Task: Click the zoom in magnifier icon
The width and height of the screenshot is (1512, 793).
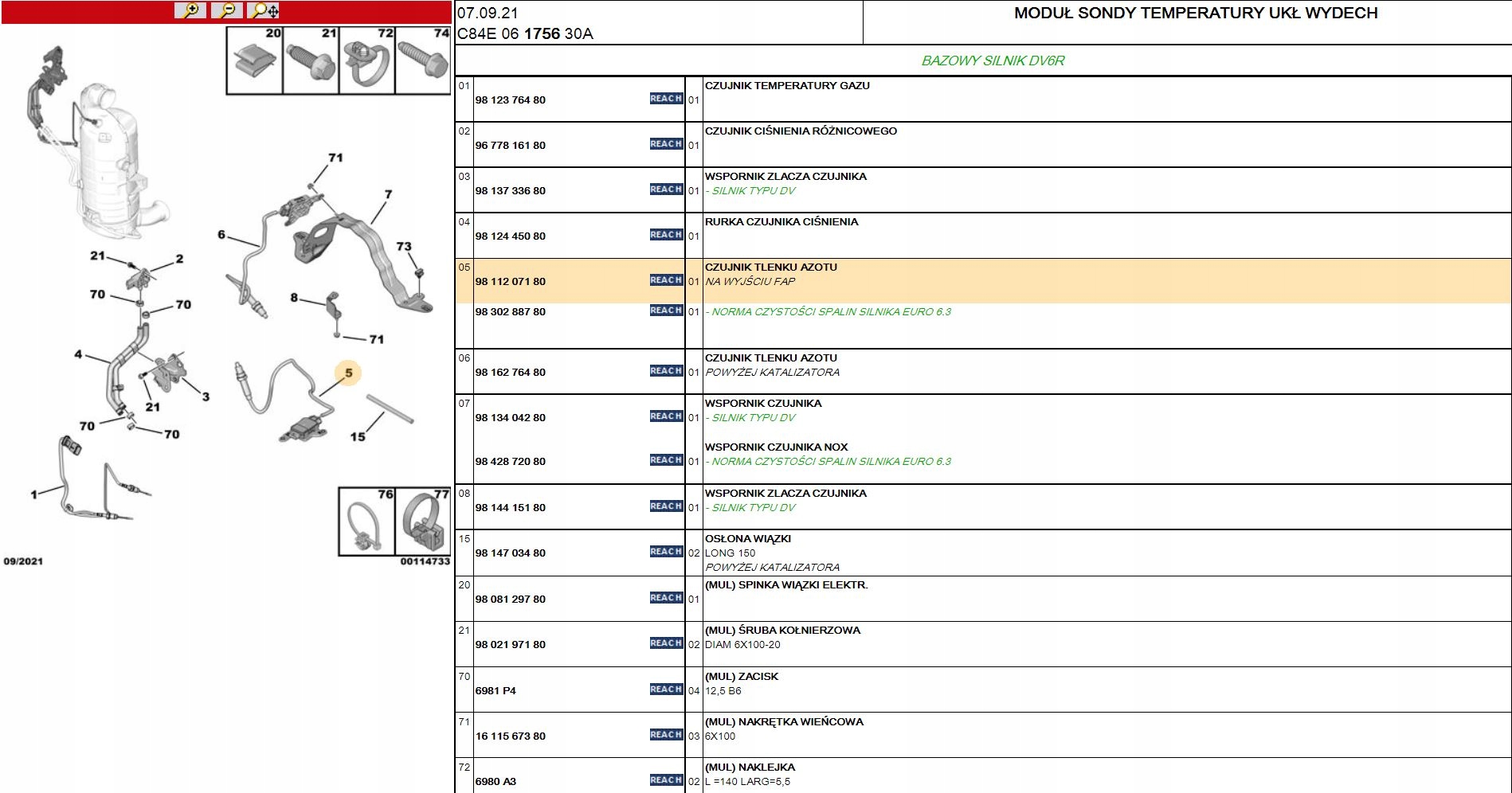Action: pos(190,10)
